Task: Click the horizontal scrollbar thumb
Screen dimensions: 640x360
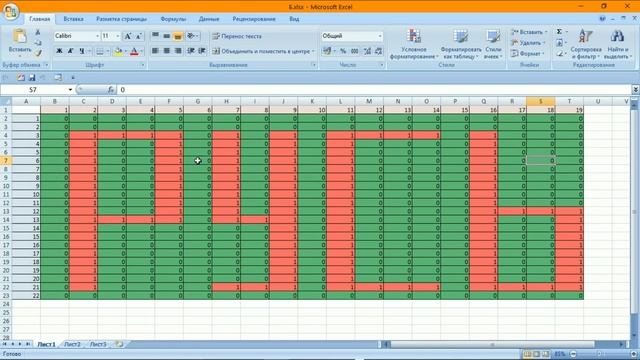Action: (492, 344)
